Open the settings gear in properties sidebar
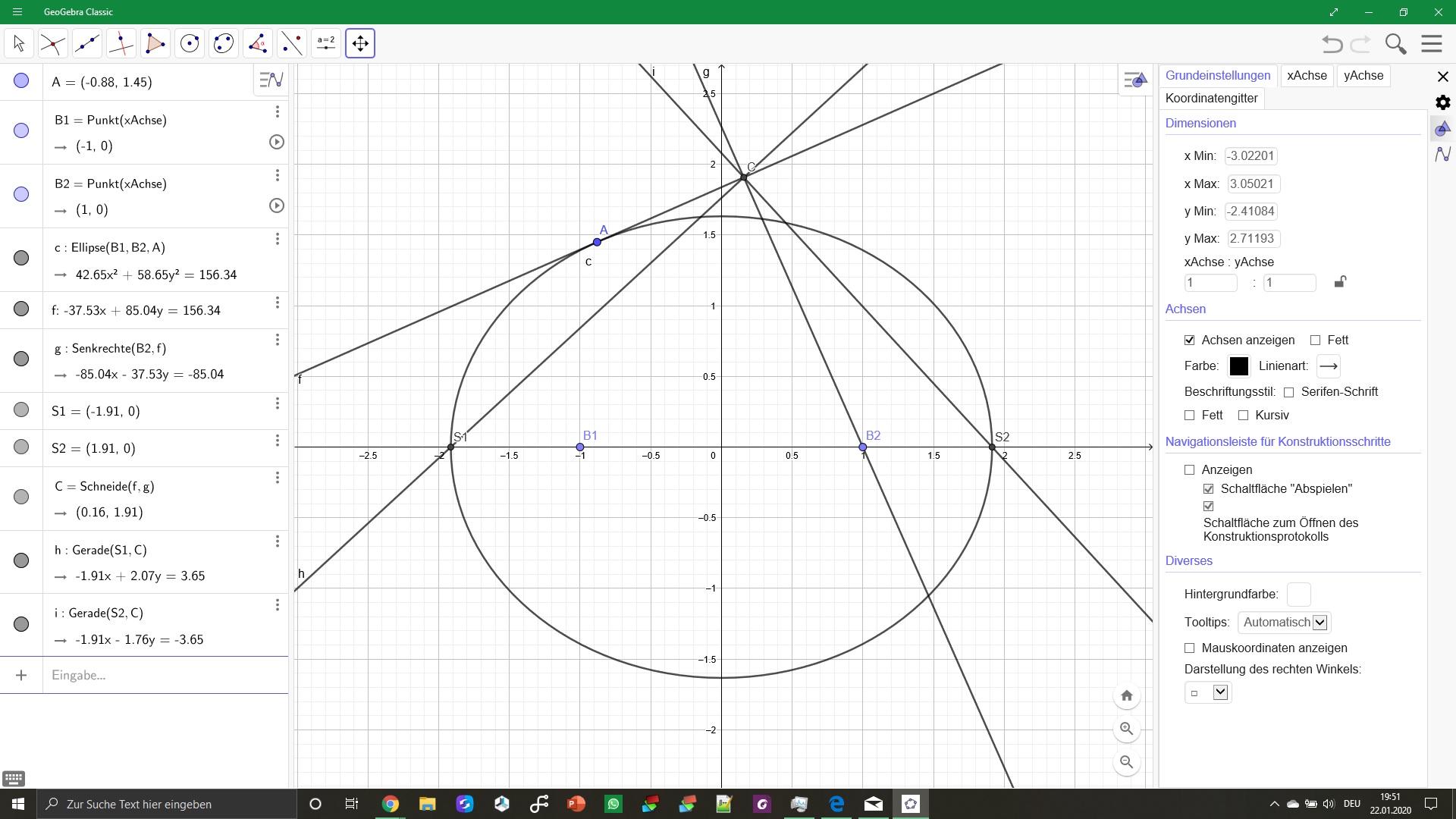 pyautogui.click(x=1443, y=102)
